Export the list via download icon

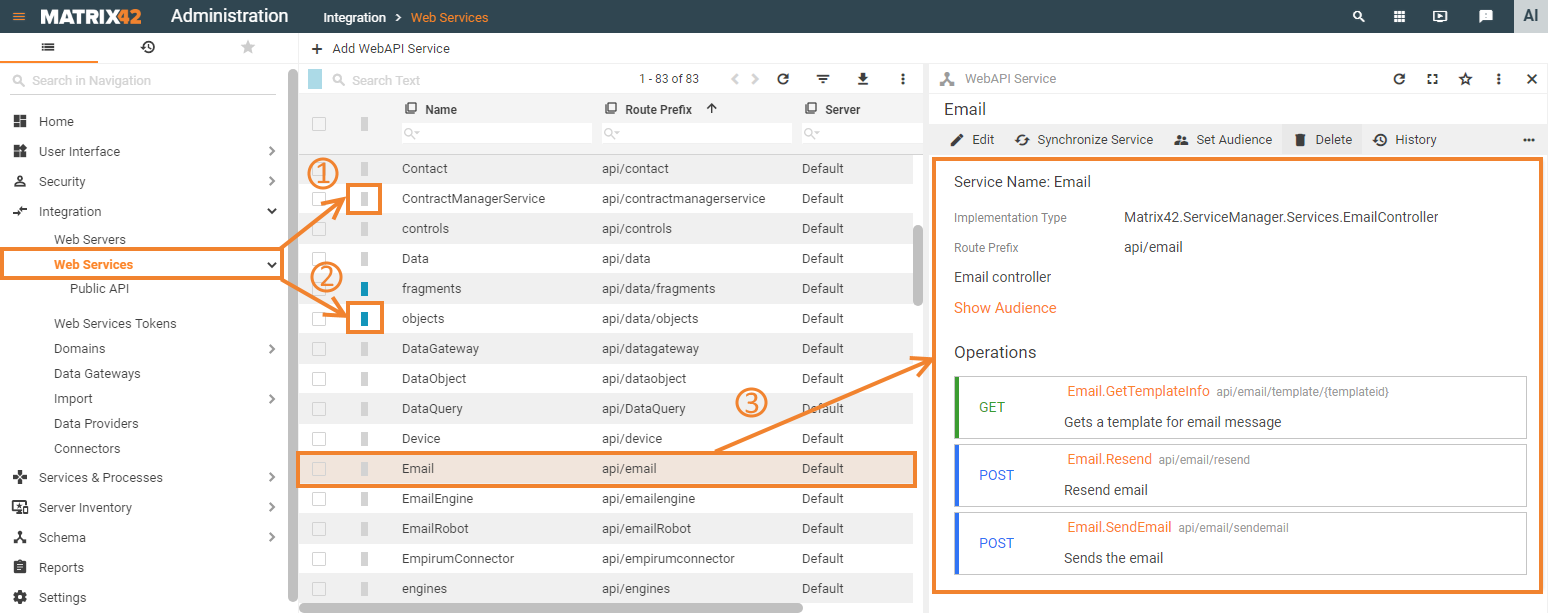[x=862, y=78]
